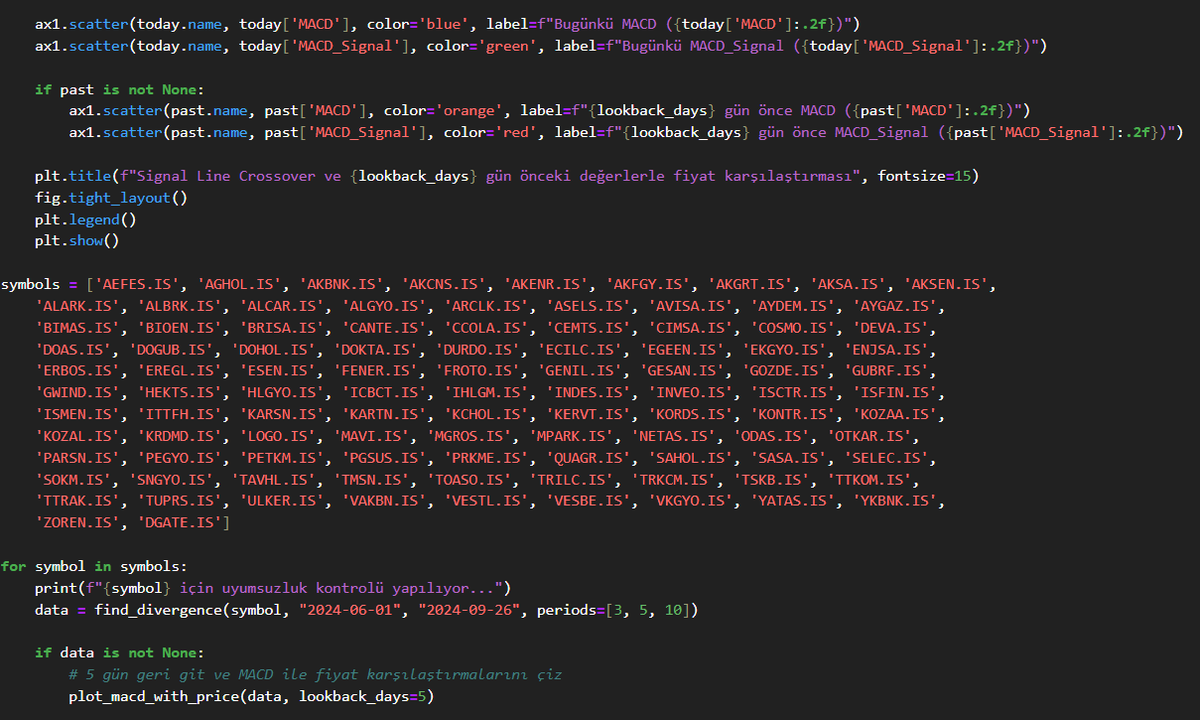The width and height of the screenshot is (1200, 720).
Task: Click the 'OTKAR.IS' symbol string
Action: [x=870, y=435]
